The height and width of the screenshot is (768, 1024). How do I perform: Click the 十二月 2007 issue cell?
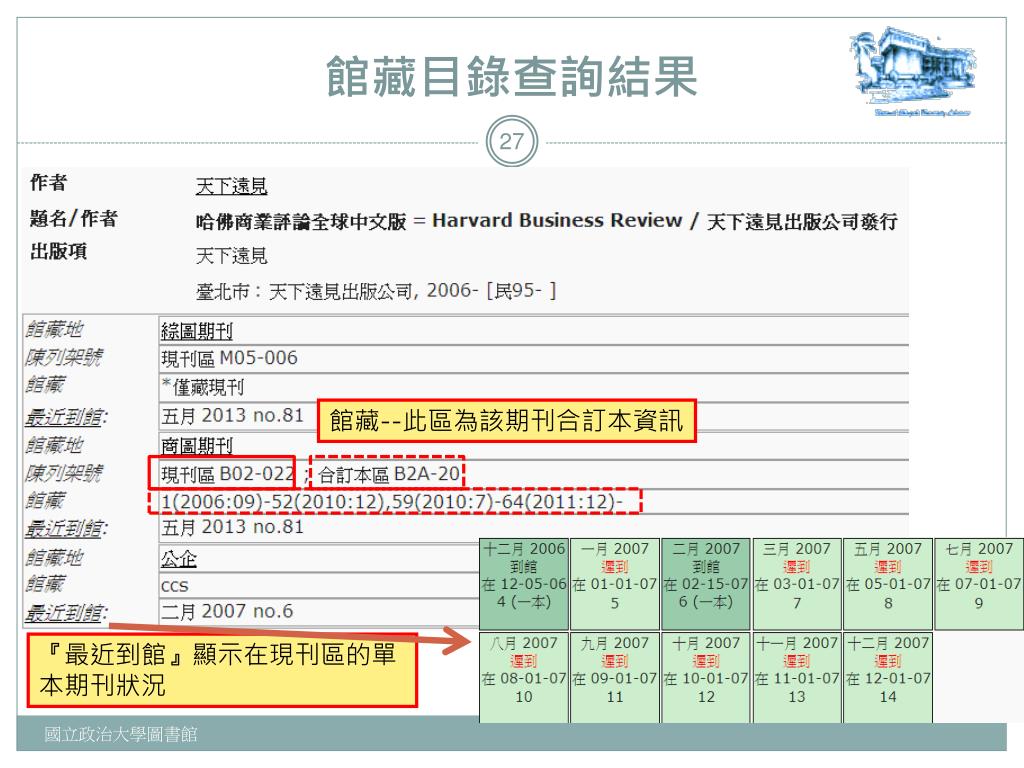coord(888,678)
